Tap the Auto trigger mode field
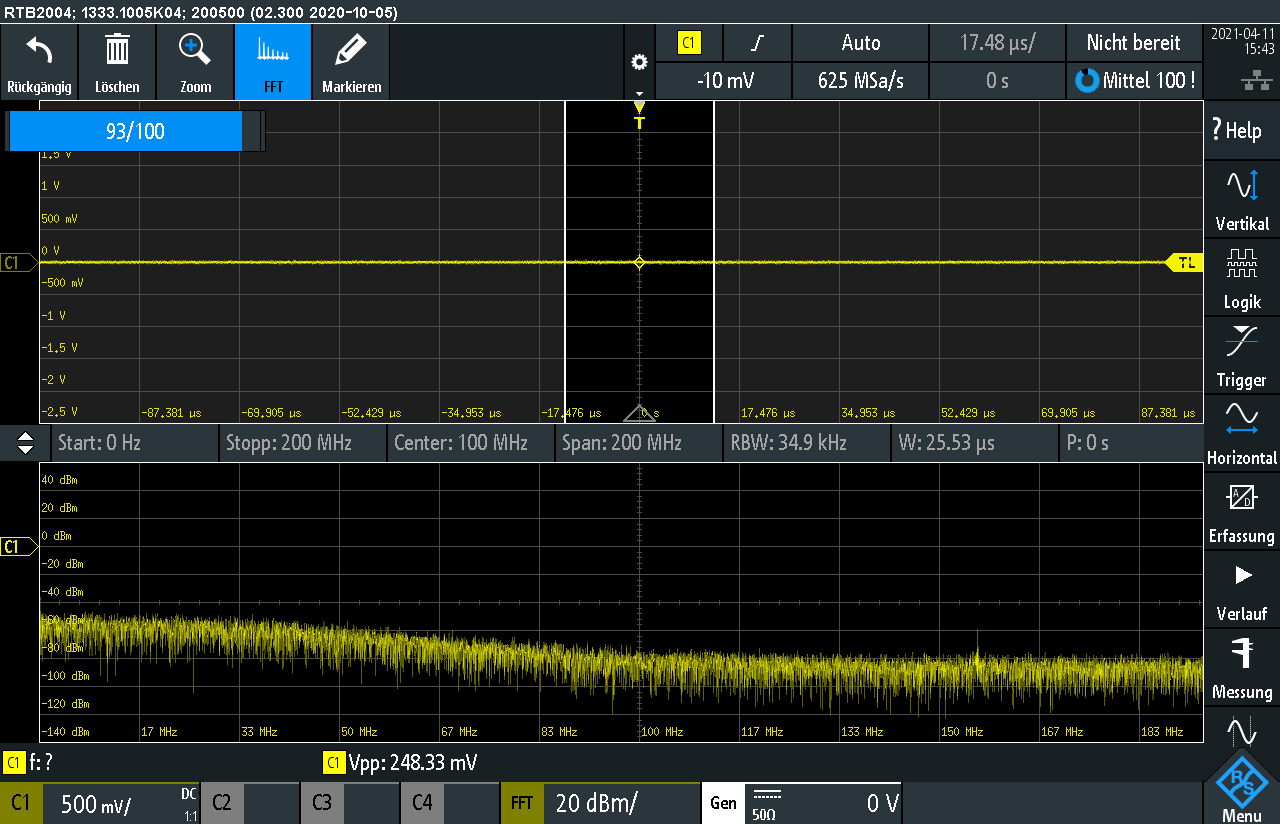 pos(860,43)
